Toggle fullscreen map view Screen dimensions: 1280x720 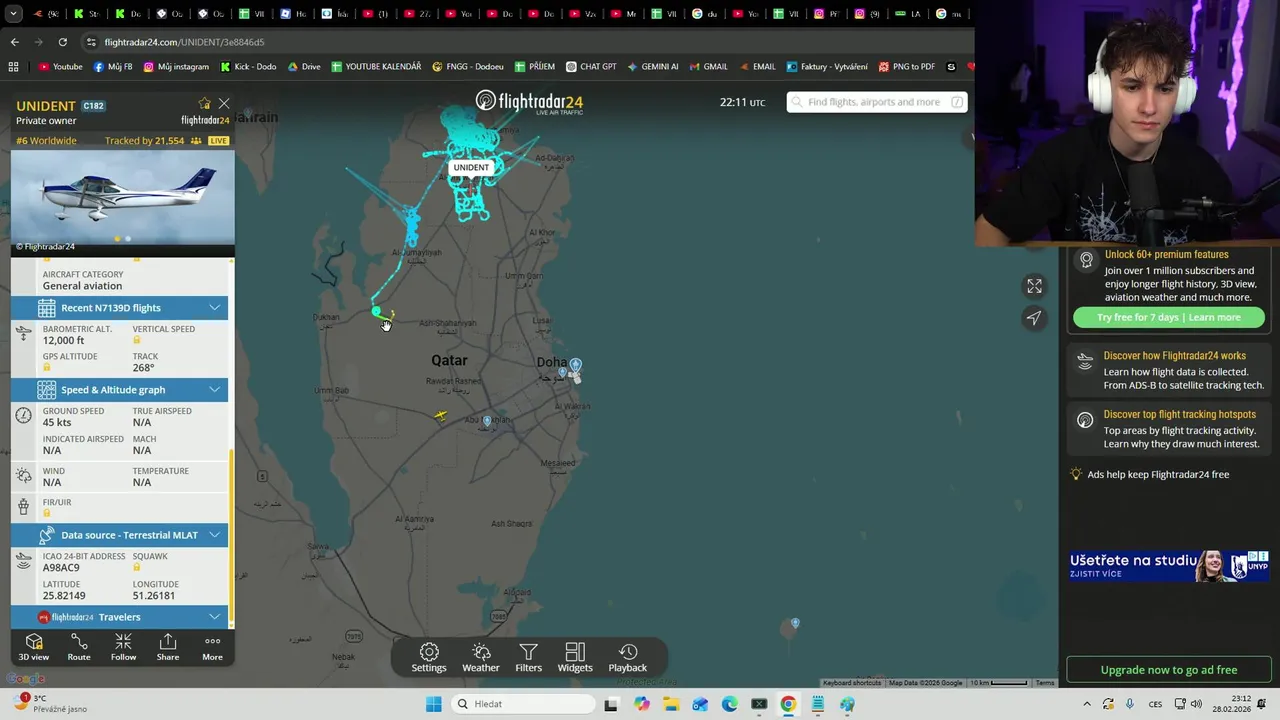pyautogui.click(x=1034, y=286)
